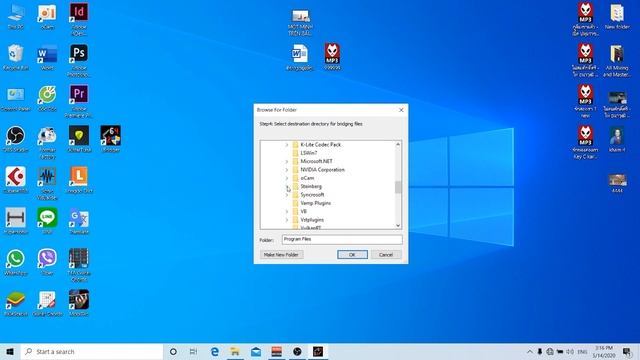Expand the Steinberg folder node
The width and height of the screenshot is (640, 360).
point(287,187)
